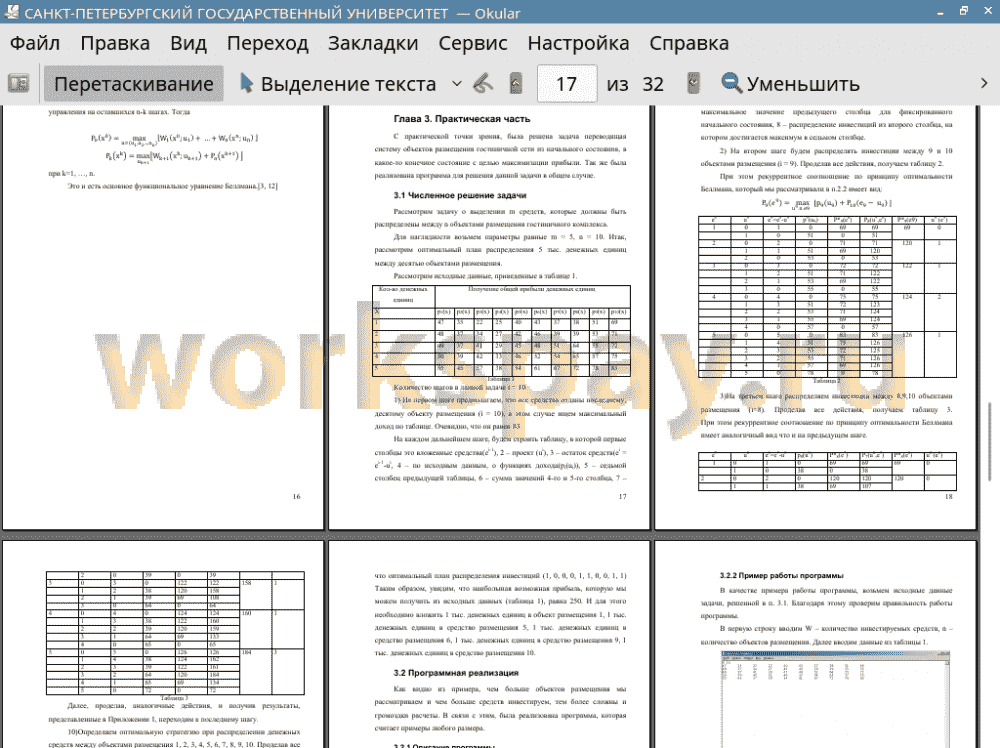This screenshot has width=1000, height=748.
Task: Go to the next page arrow
Action: 693,84
